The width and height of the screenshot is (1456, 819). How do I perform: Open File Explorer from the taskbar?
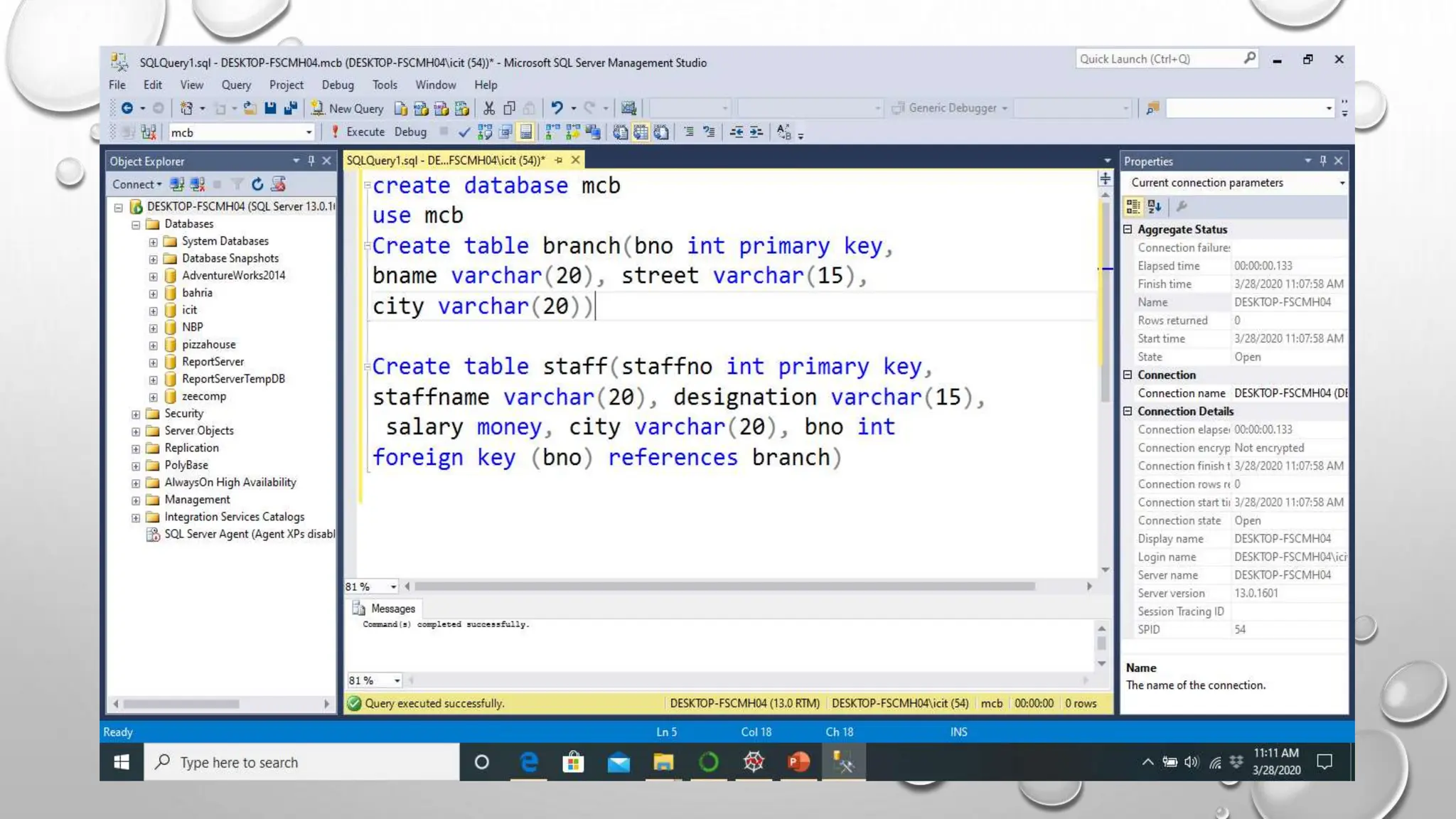click(663, 762)
